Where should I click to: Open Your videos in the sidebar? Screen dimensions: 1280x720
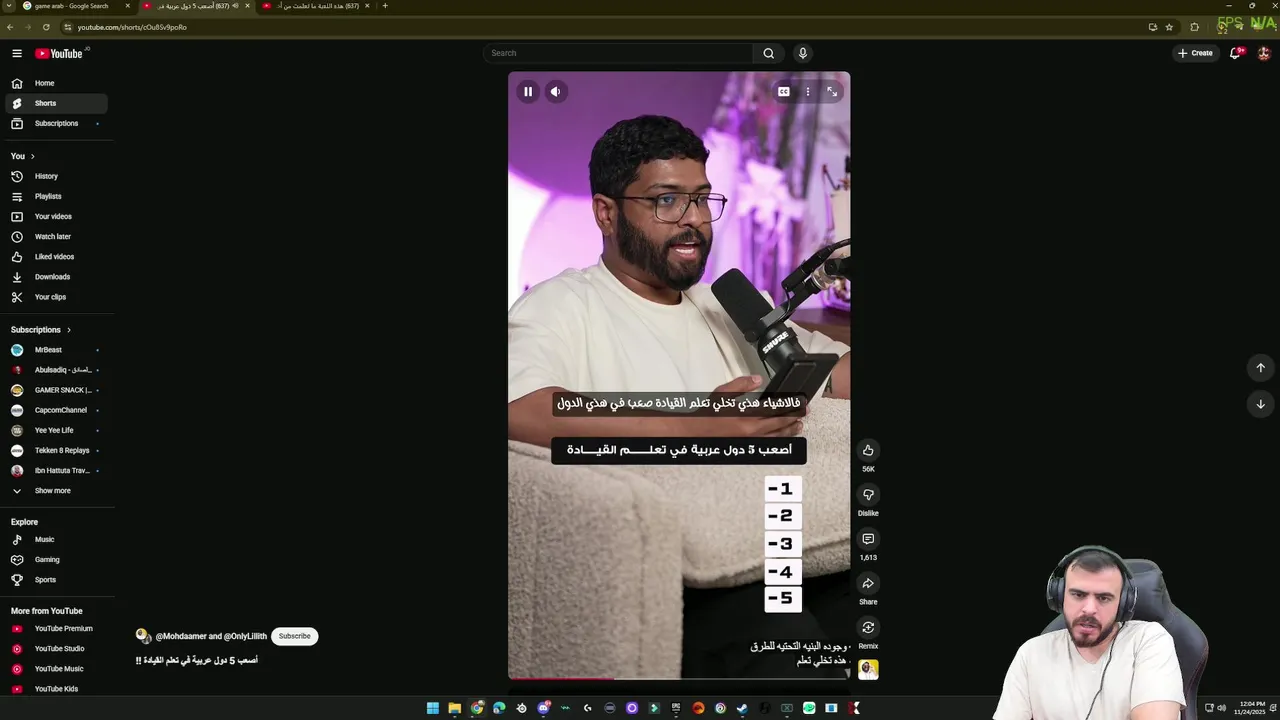click(56, 216)
